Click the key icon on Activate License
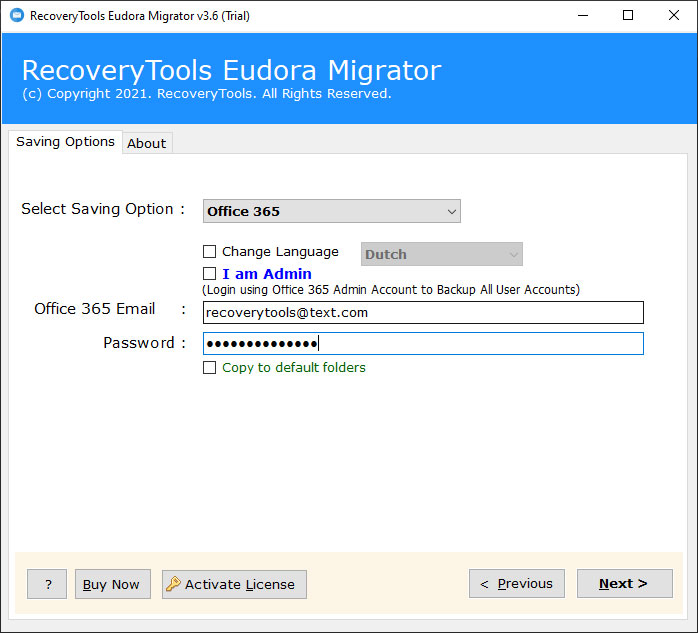698x633 pixels. 173,584
